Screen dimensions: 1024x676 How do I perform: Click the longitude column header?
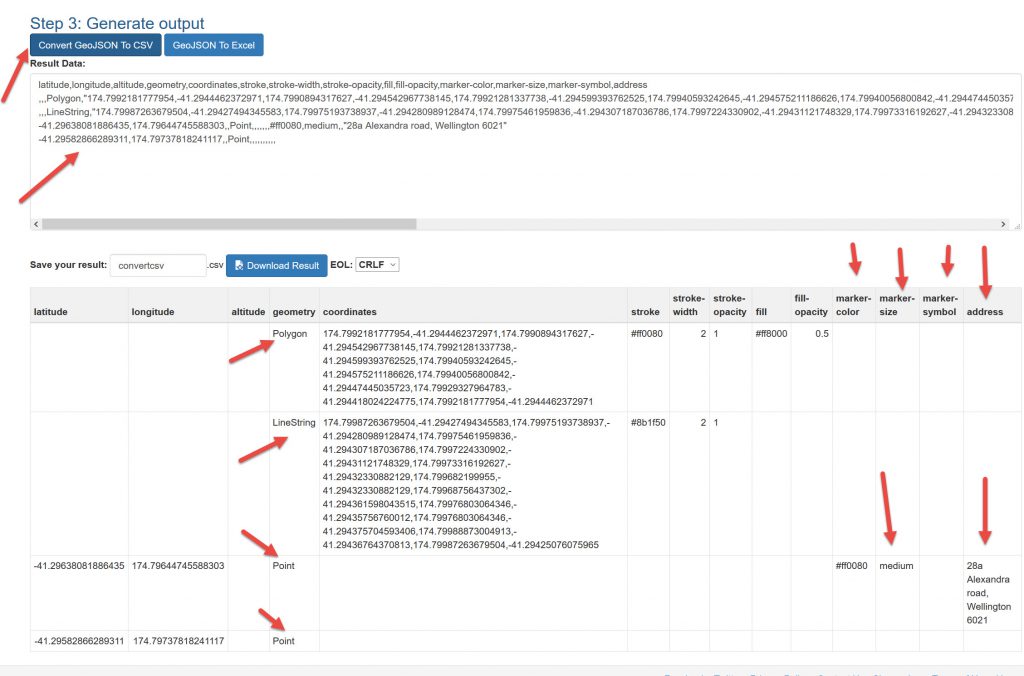[x=154, y=311]
